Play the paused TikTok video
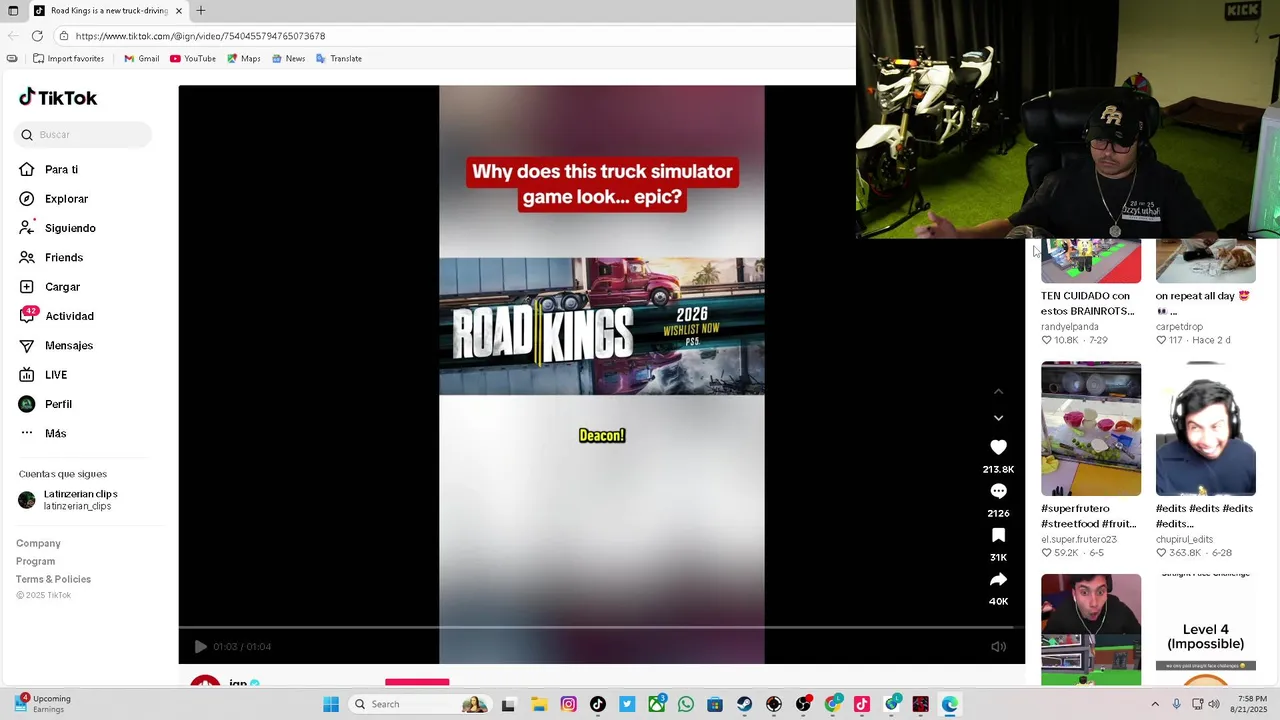The width and height of the screenshot is (1280, 720). [200, 647]
